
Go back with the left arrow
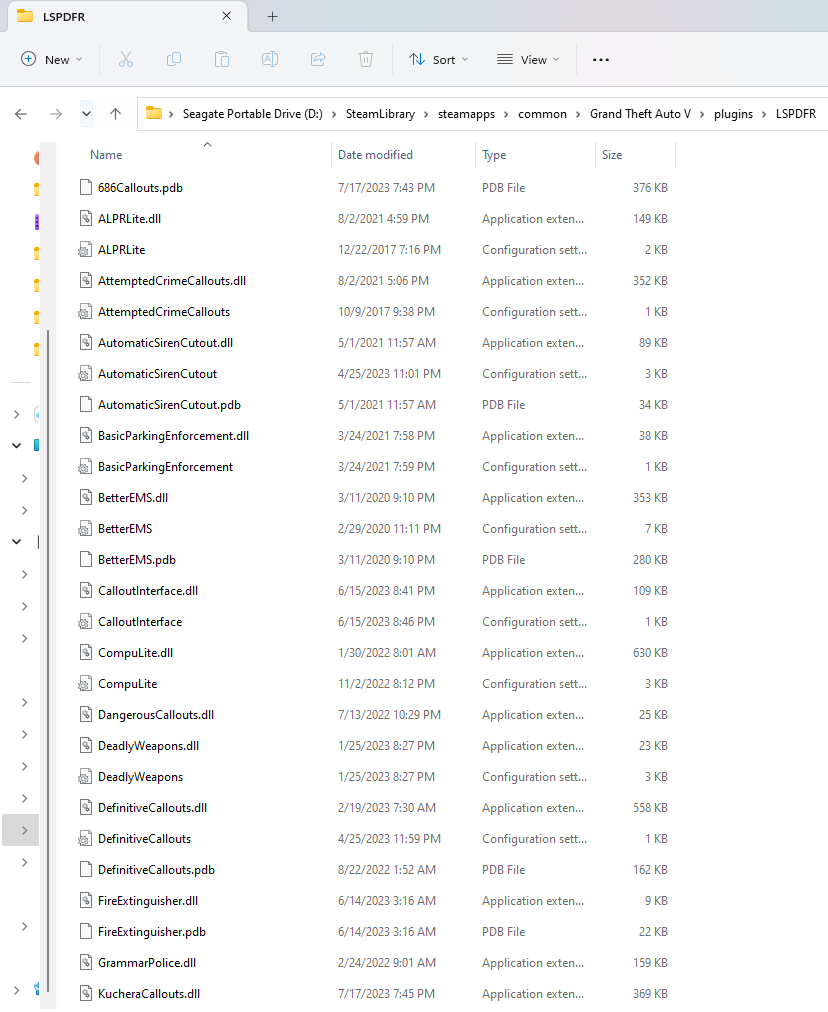click(x=21, y=114)
